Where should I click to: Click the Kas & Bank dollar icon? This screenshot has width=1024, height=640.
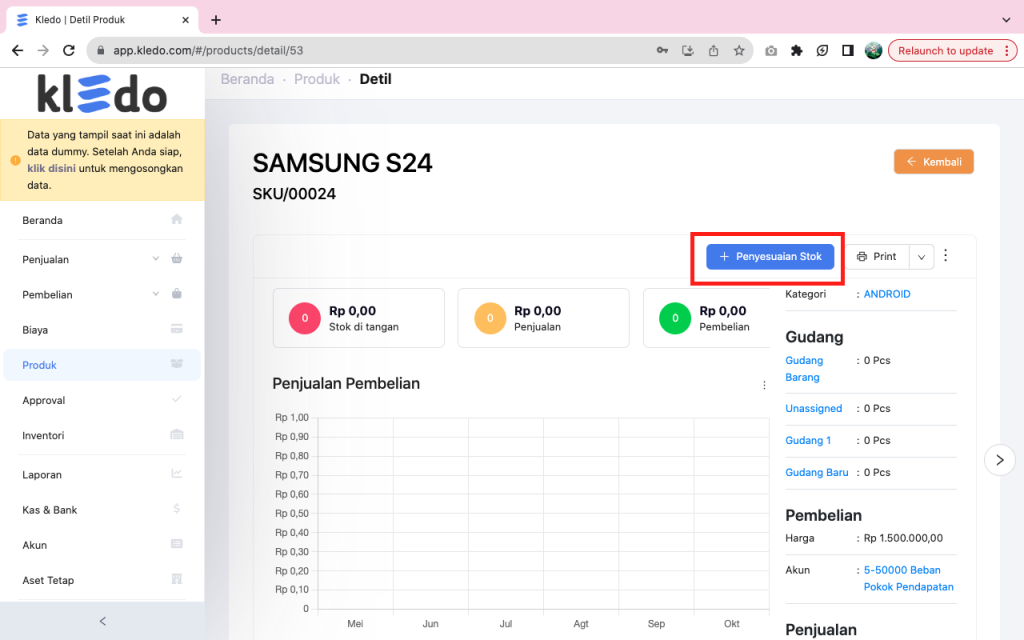tap(176, 509)
